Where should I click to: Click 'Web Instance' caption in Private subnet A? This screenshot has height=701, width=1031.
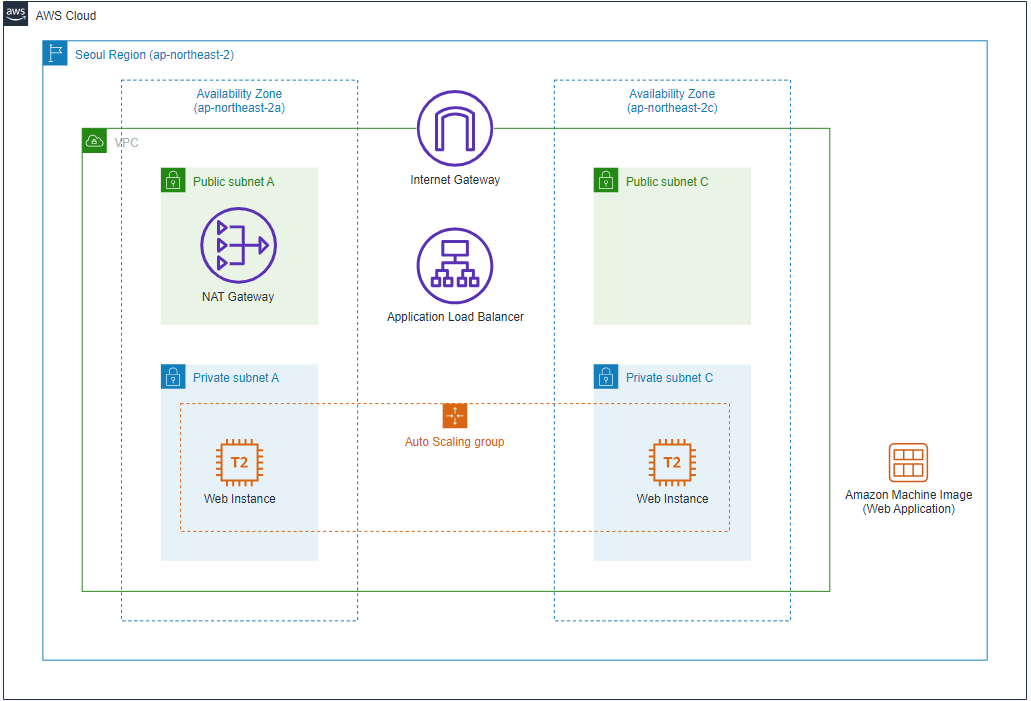(x=239, y=498)
